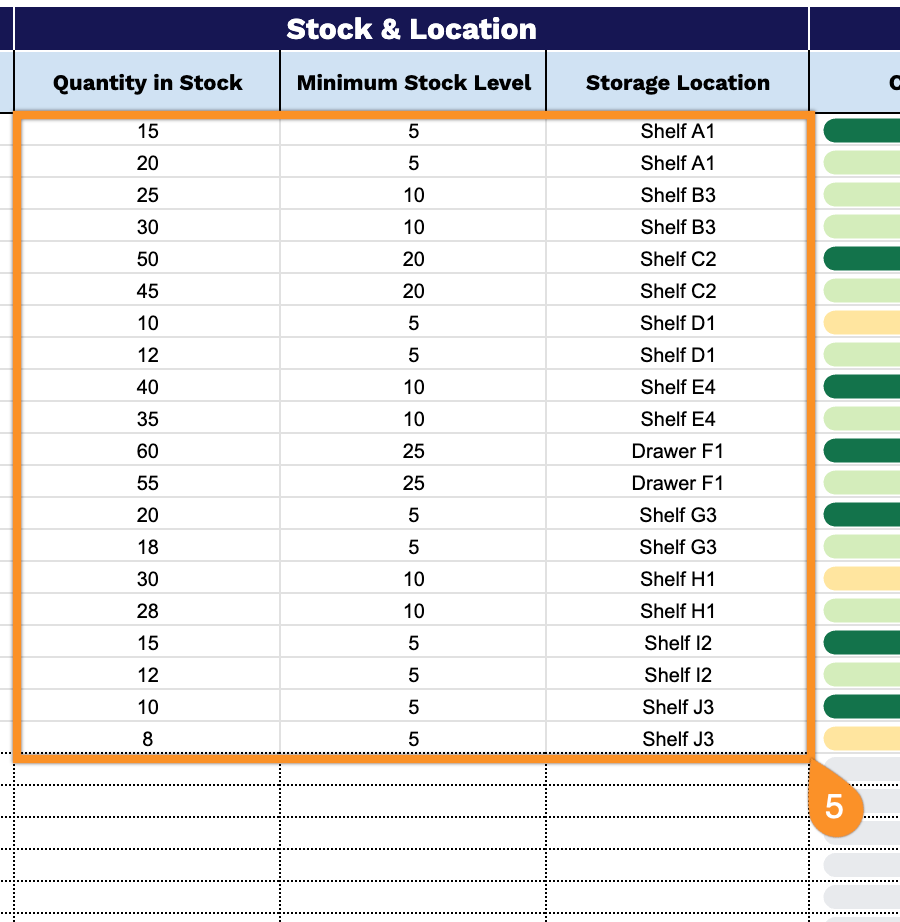Select first empty cell below quantity 8
The image size is (900, 922).
pos(147,769)
